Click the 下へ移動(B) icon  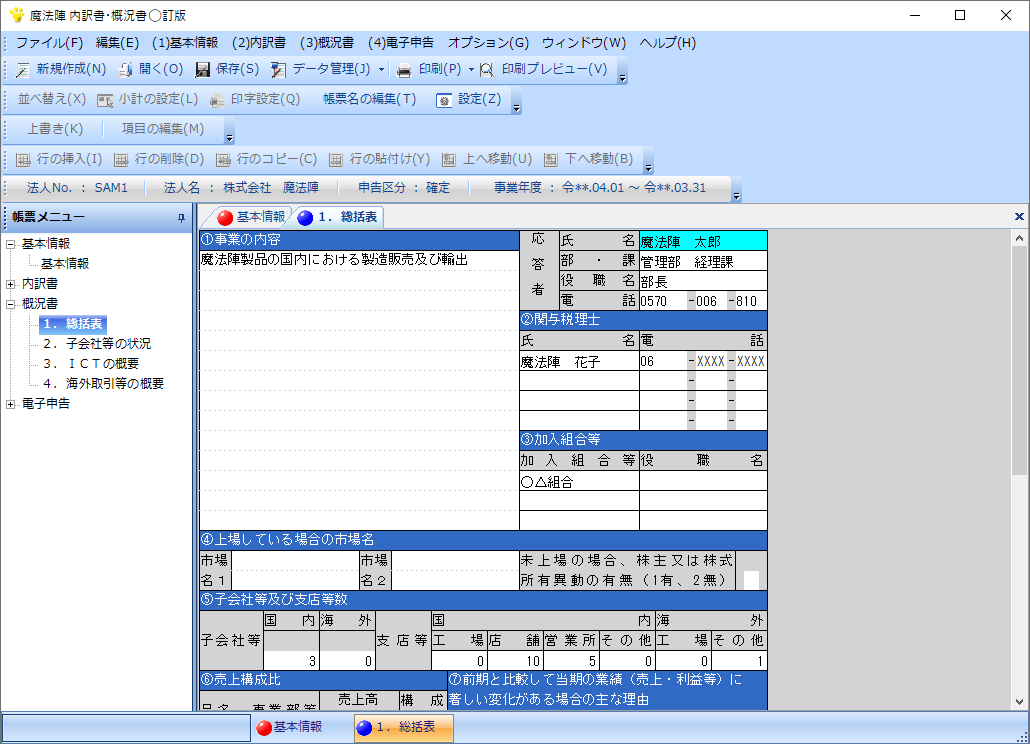(551, 160)
